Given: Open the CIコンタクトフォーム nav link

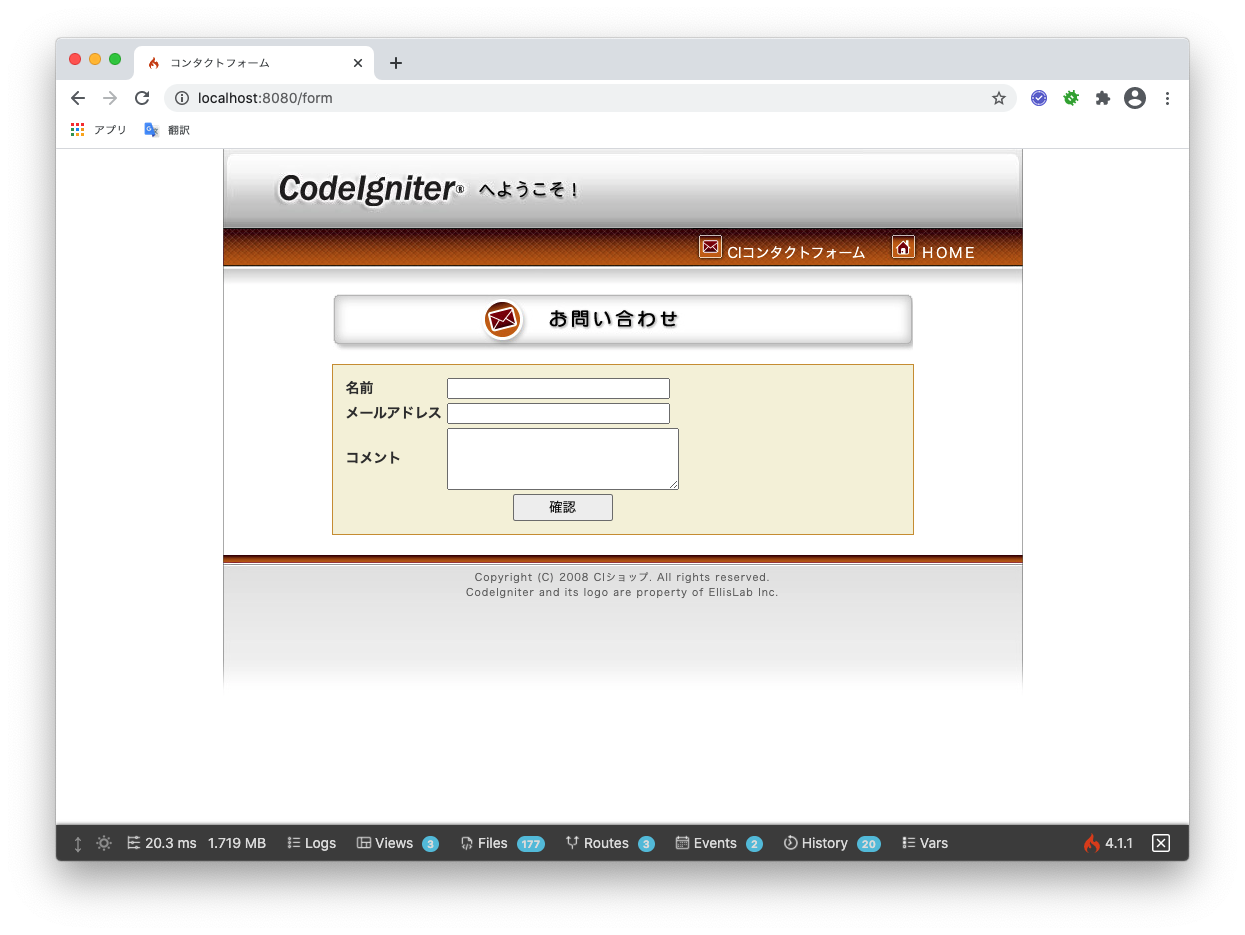Looking at the screenshot, I should (x=796, y=253).
